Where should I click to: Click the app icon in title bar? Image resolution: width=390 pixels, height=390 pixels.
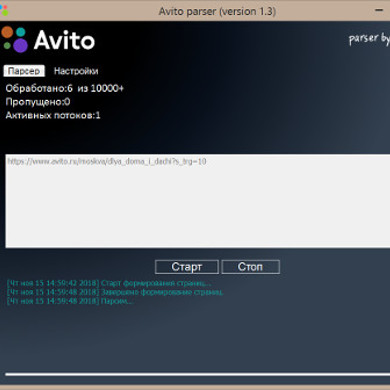4,10
